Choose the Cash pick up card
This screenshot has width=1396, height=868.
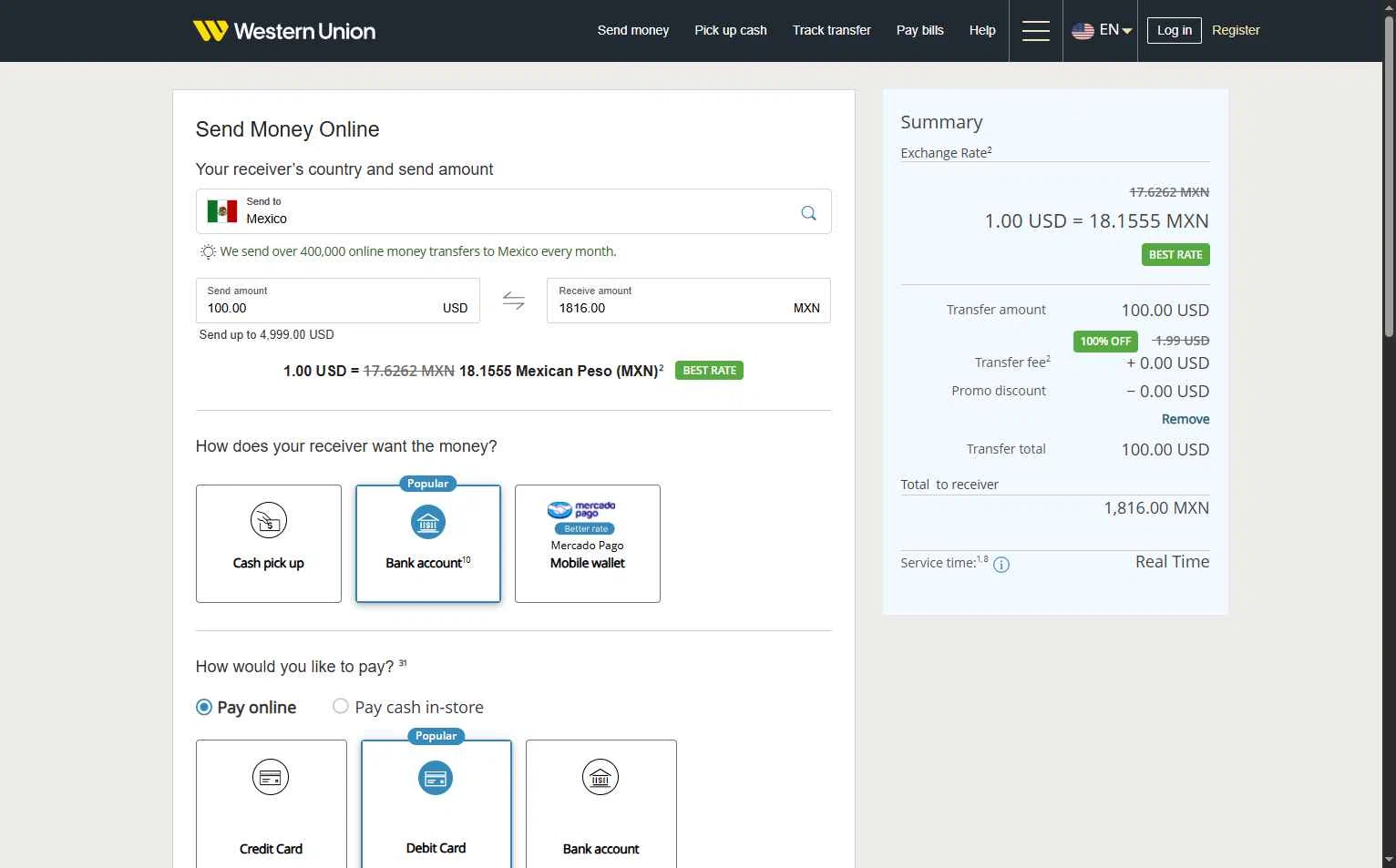[x=269, y=544]
